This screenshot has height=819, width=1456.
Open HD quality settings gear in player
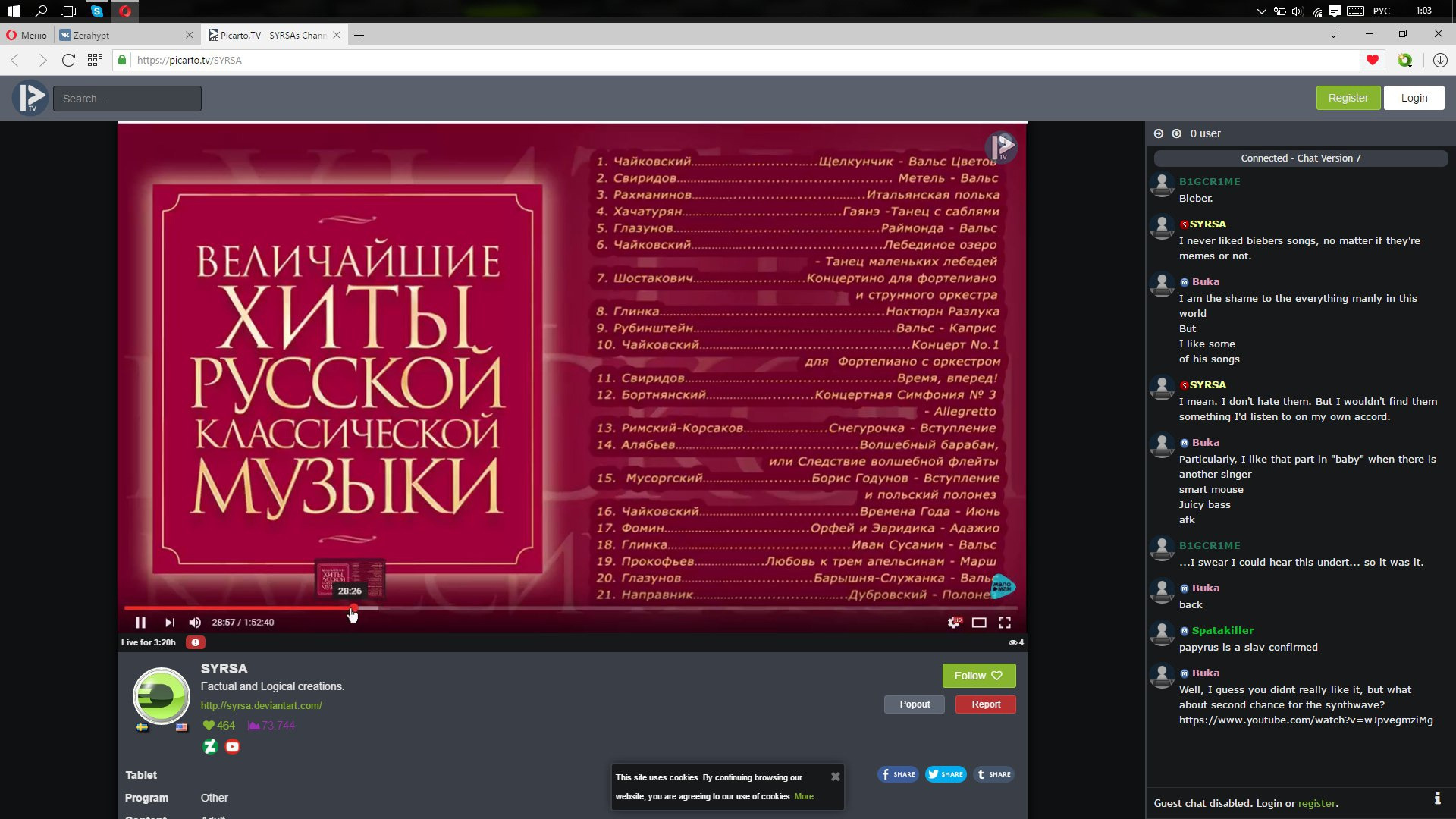(954, 623)
